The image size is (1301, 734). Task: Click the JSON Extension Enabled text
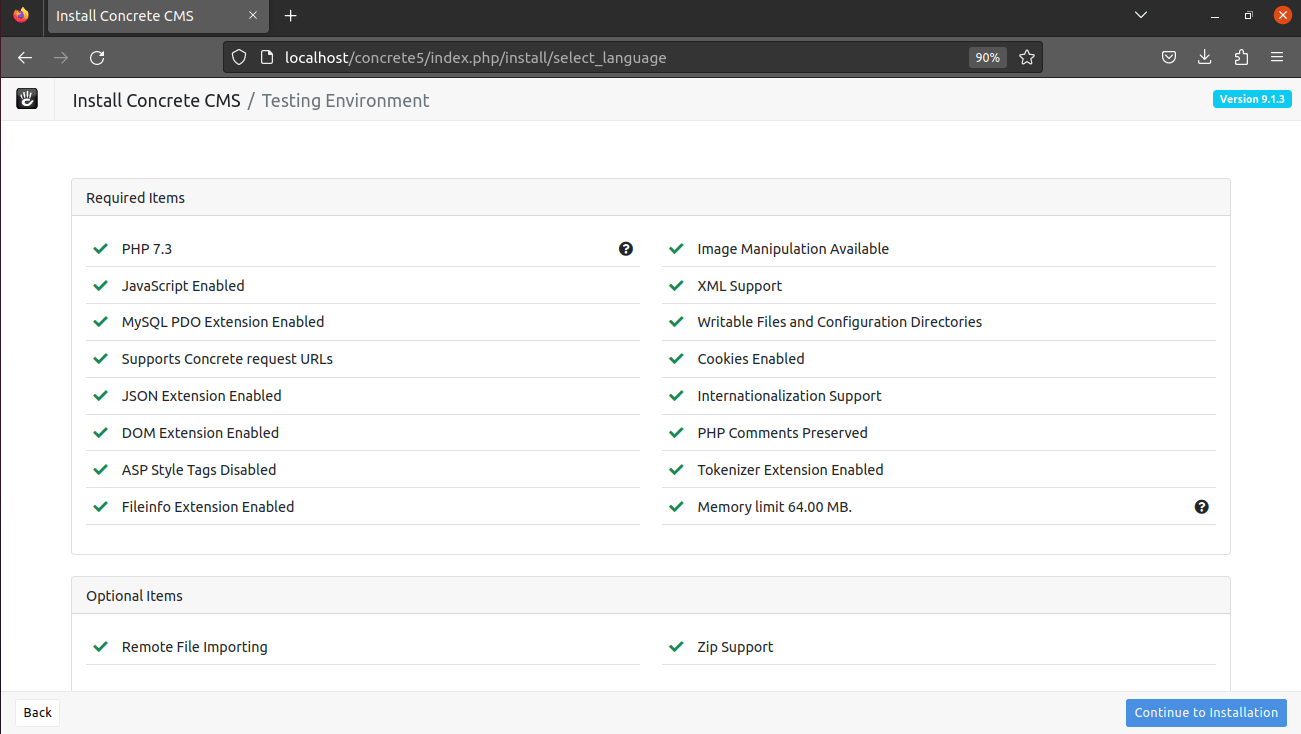point(202,396)
